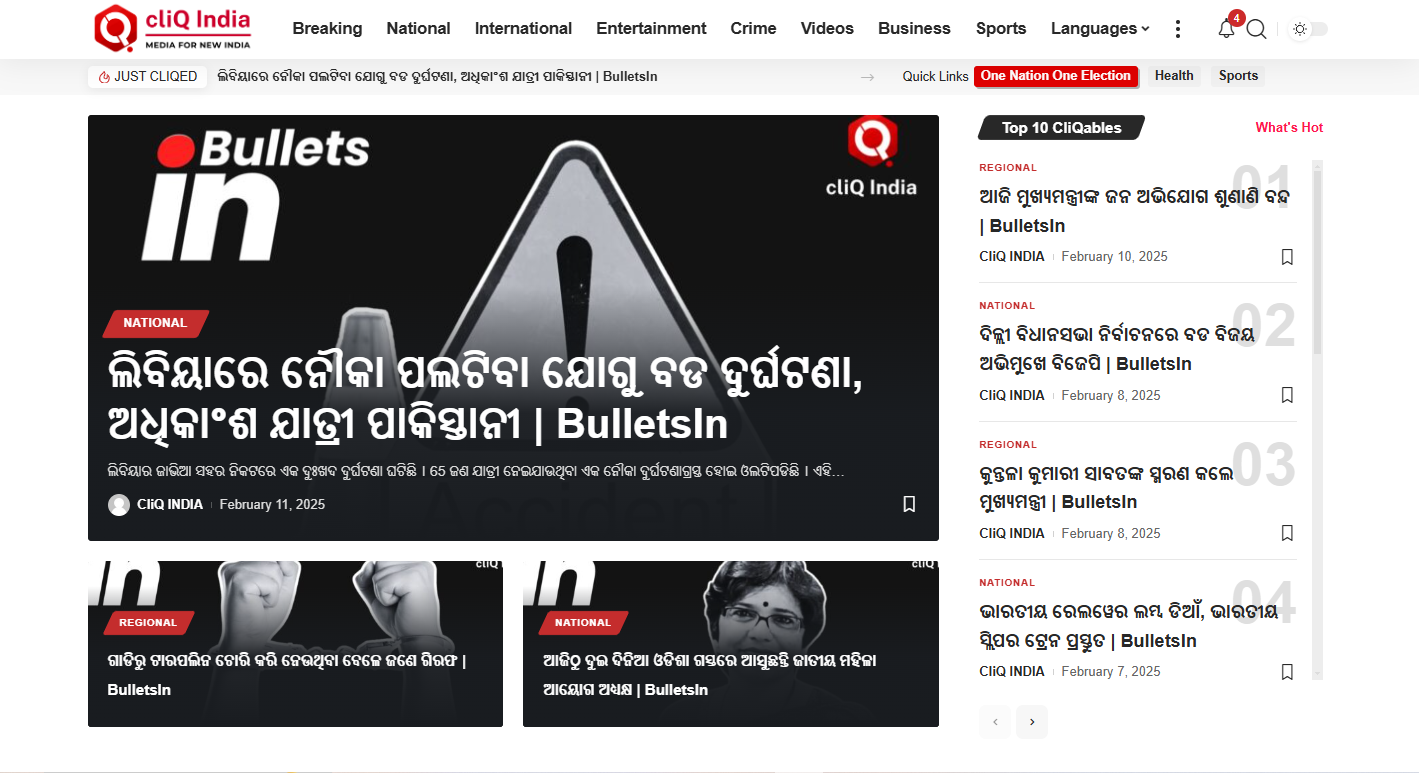Open the three-dot more menu
The height and width of the screenshot is (773, 1419).
point(1178,29)
